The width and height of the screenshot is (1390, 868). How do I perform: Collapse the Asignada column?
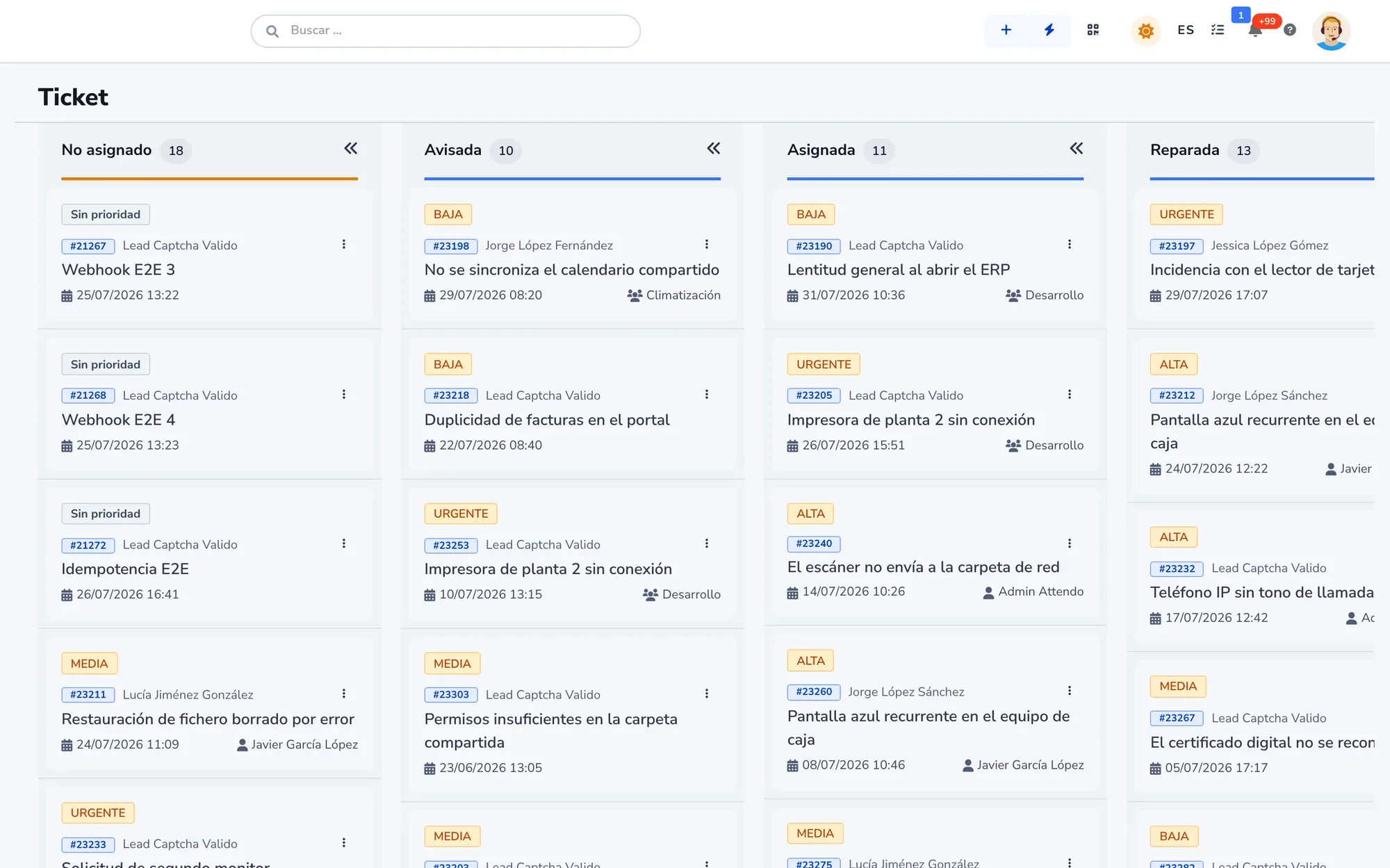pos(1077,149)
